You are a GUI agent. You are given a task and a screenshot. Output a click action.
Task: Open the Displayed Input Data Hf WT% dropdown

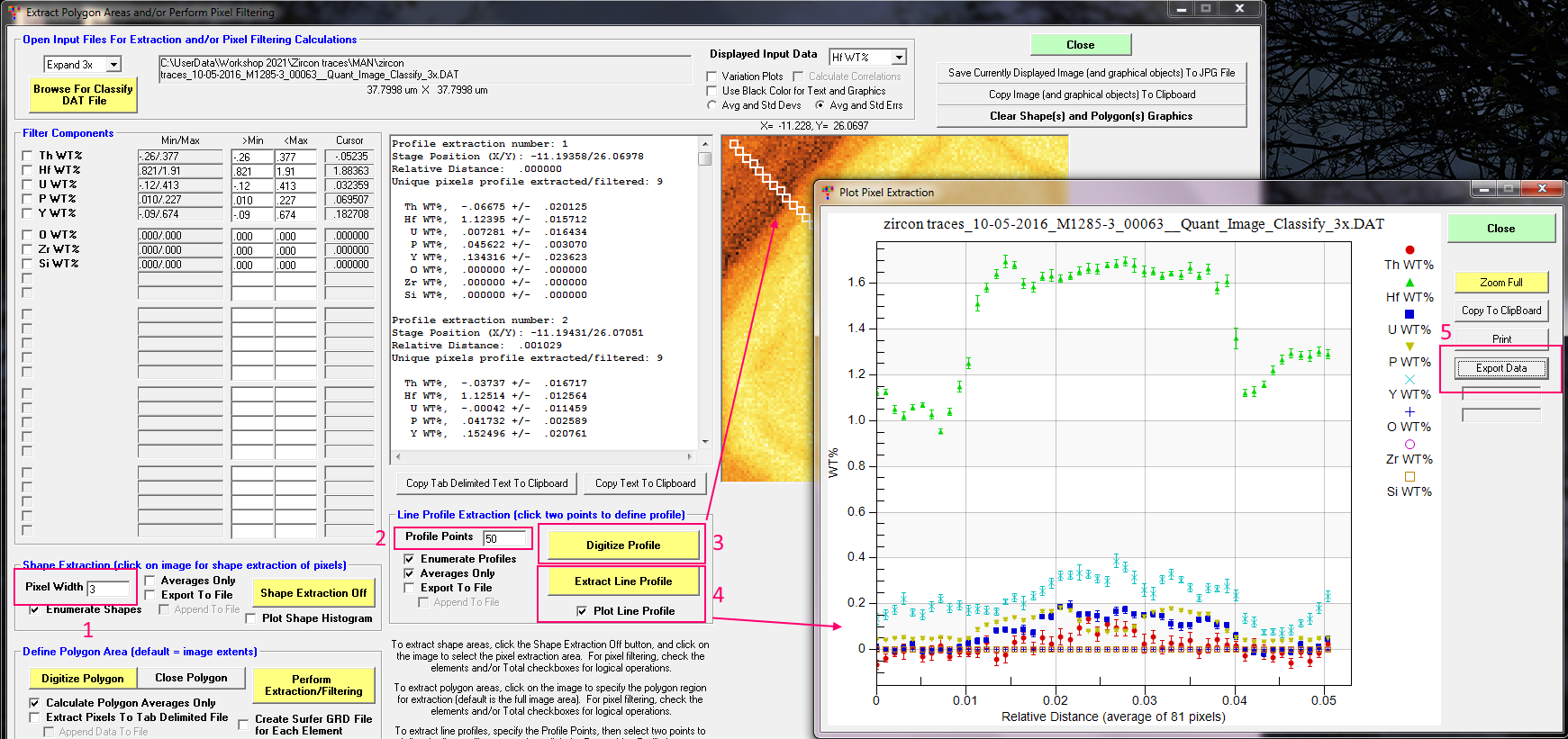click(899, 58)
